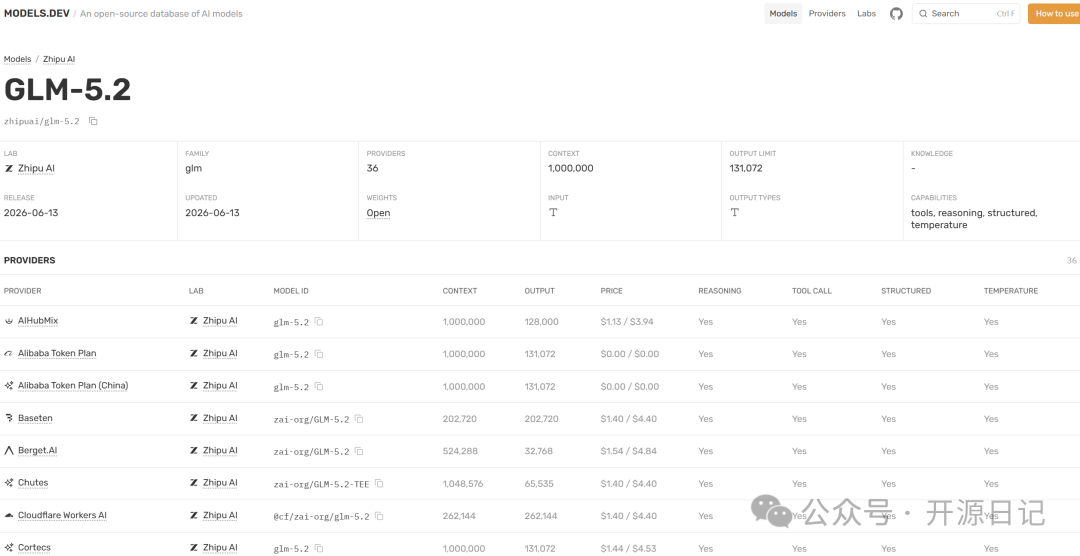Open the Zhipu AI breadcrumb link
This screenshot has height=556, width=1080.
click(x=59, y=59)
